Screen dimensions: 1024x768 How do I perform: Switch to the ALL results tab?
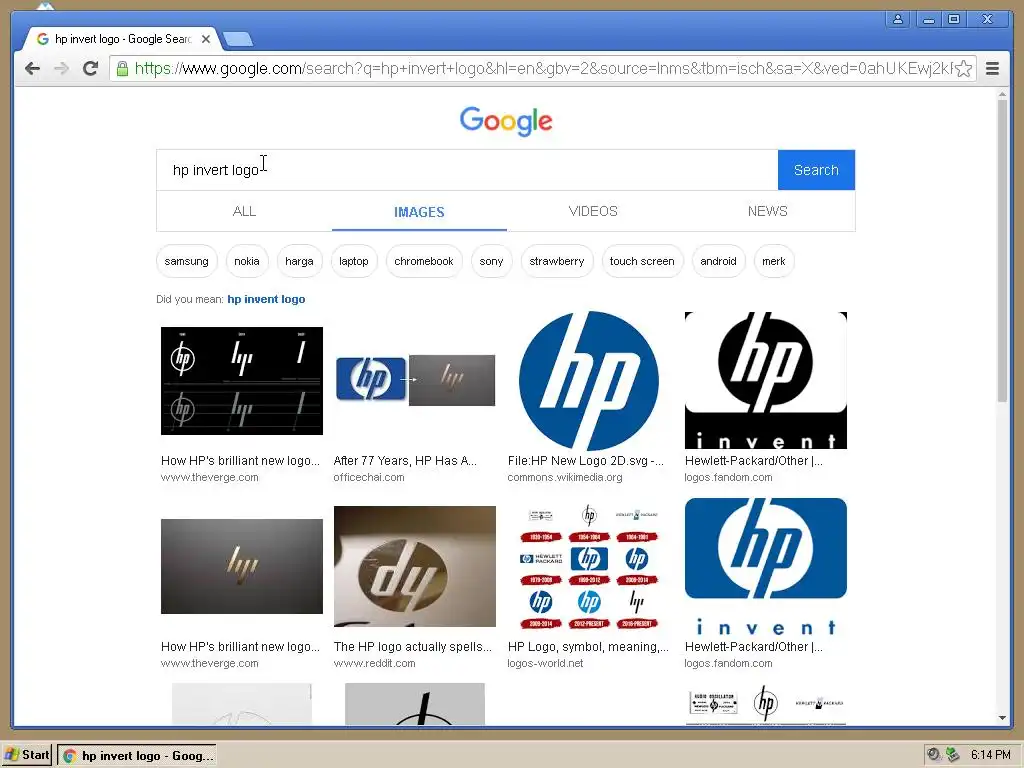[x=244, y=211]
